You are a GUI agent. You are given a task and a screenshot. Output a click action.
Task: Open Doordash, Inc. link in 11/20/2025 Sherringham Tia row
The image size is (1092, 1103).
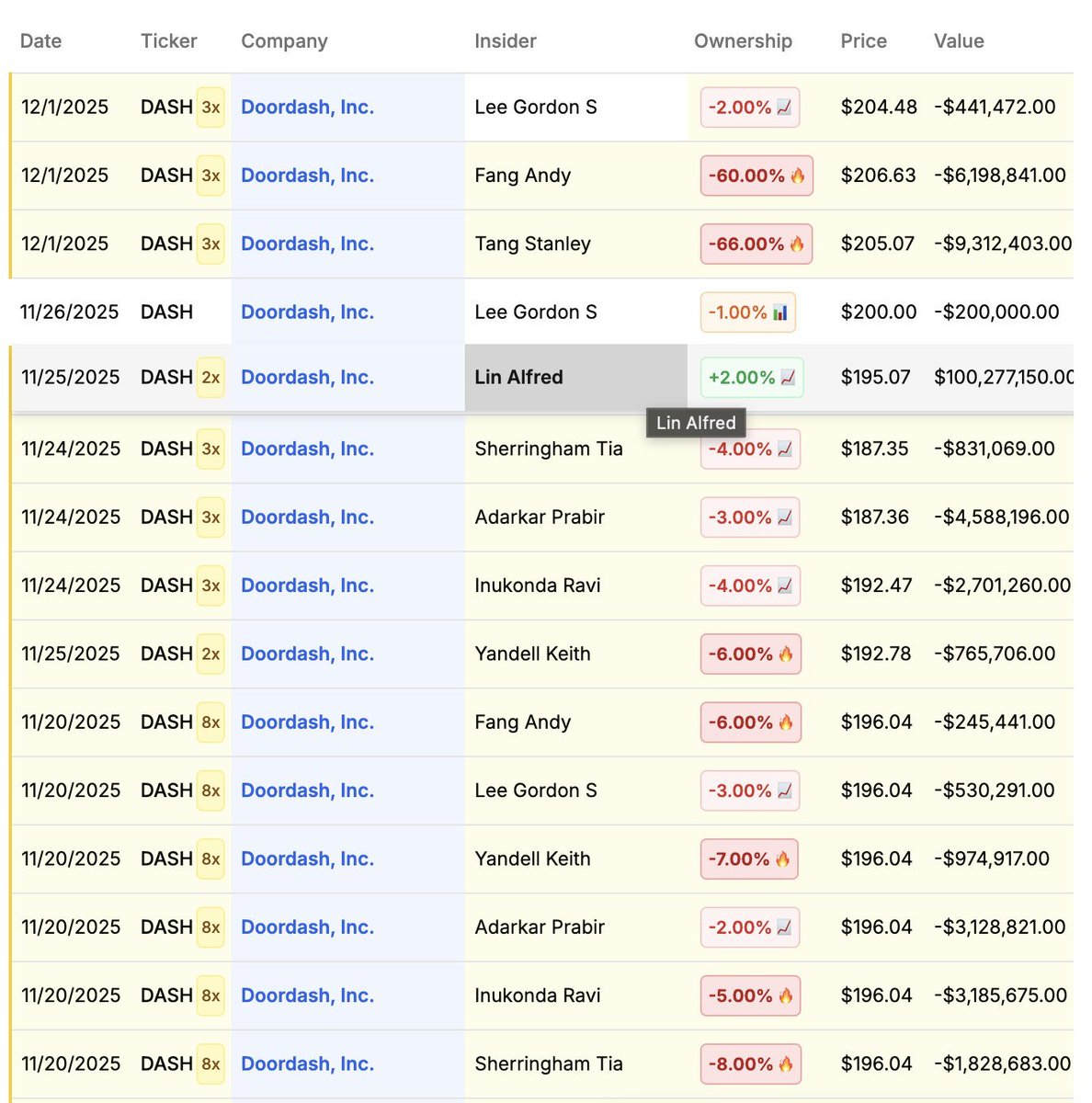307,1063
